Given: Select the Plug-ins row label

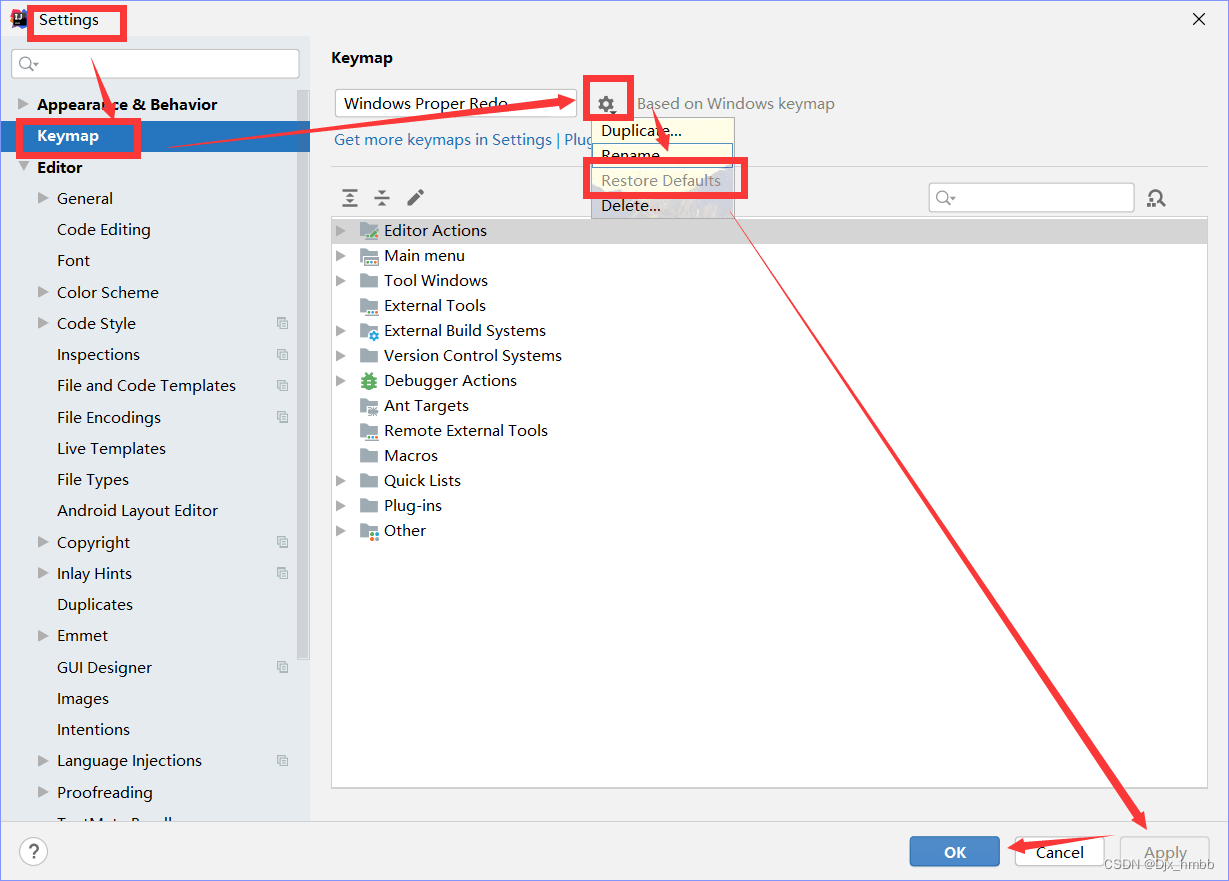Looking at the screenshot, I should point(413,506).
